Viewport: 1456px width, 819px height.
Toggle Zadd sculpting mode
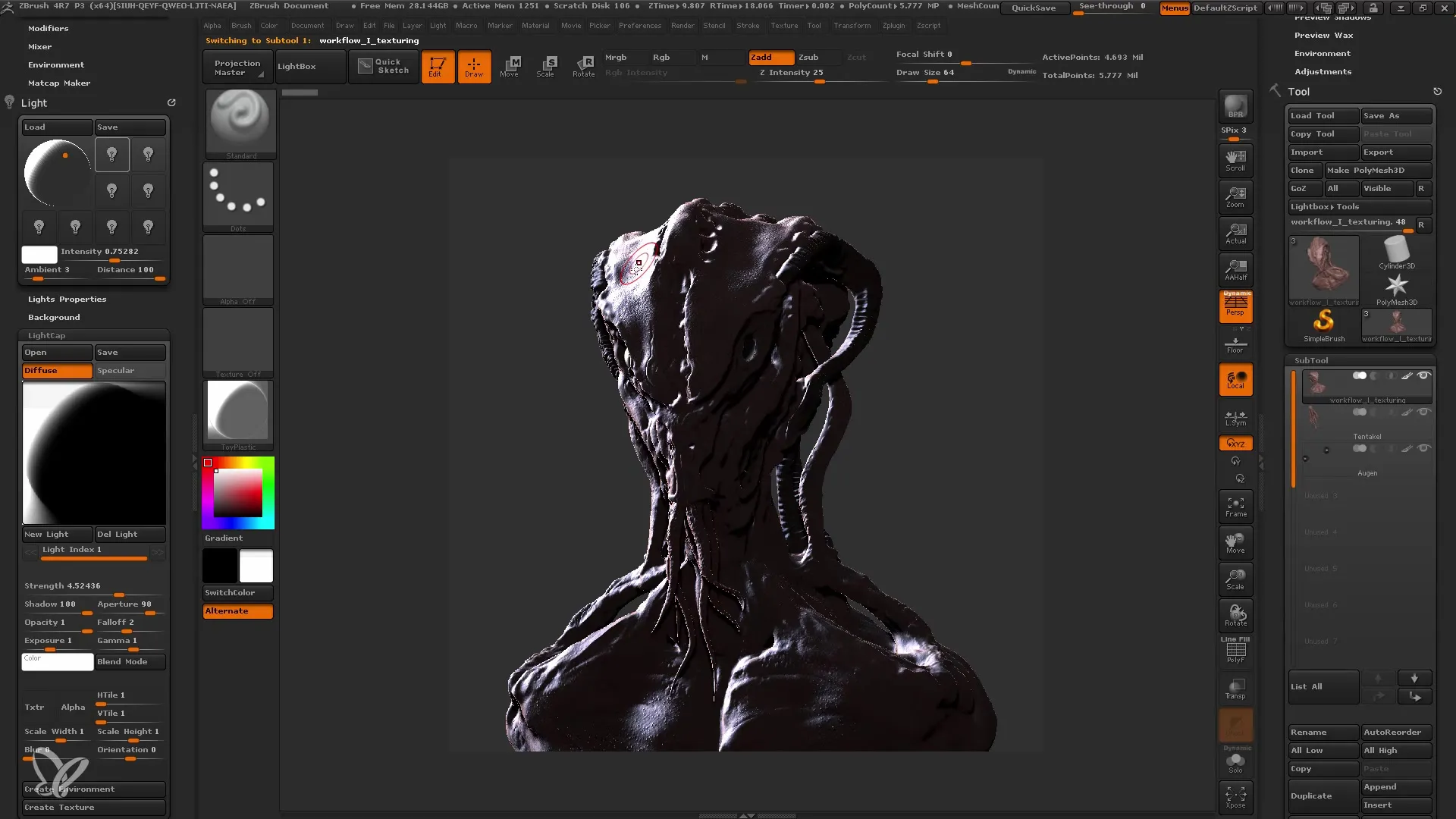763,56
